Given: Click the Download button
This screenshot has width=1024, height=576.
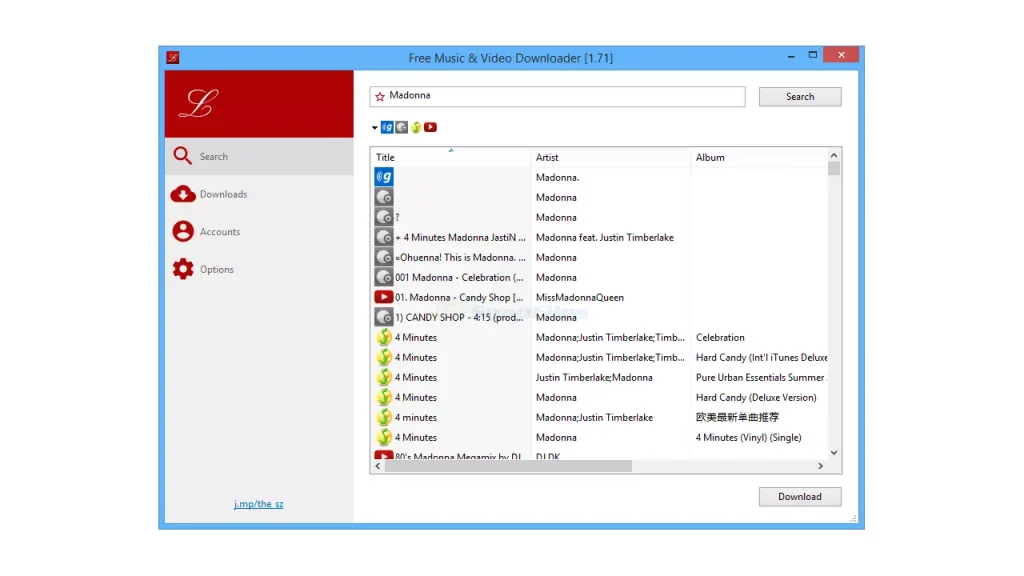Looking at the screenshot, I should [800, 496].
